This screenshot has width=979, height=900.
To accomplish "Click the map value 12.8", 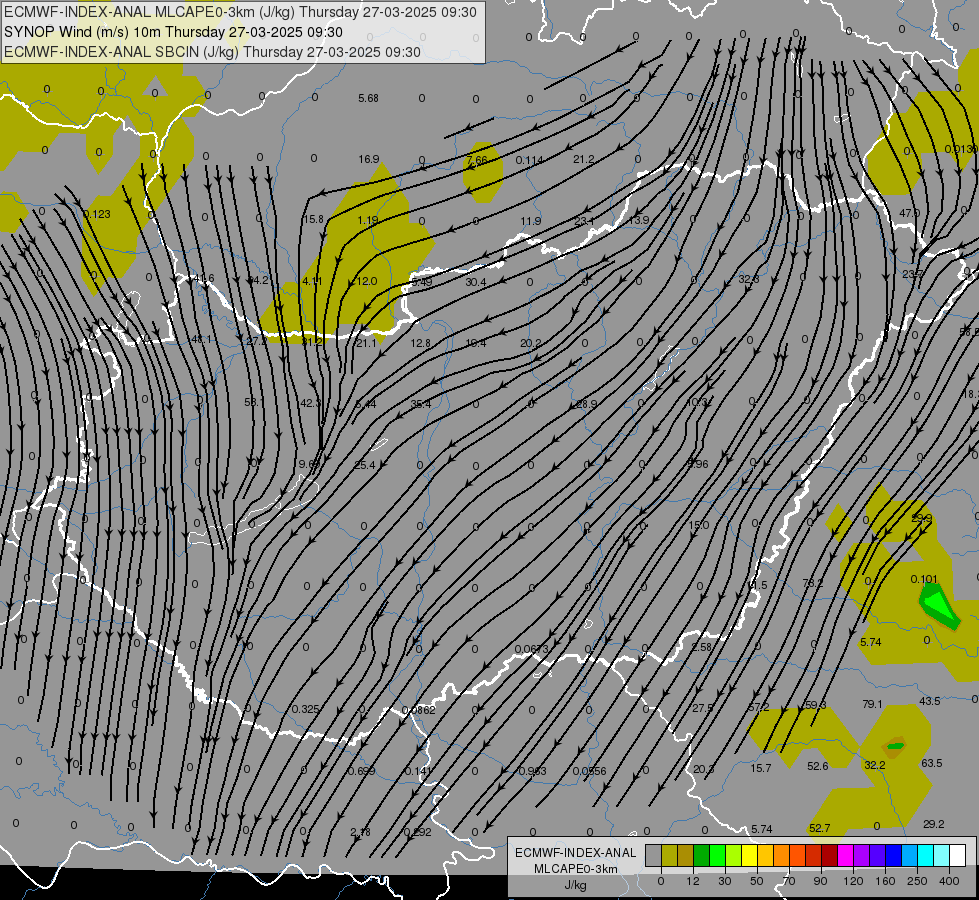I will tap(421, 343).
